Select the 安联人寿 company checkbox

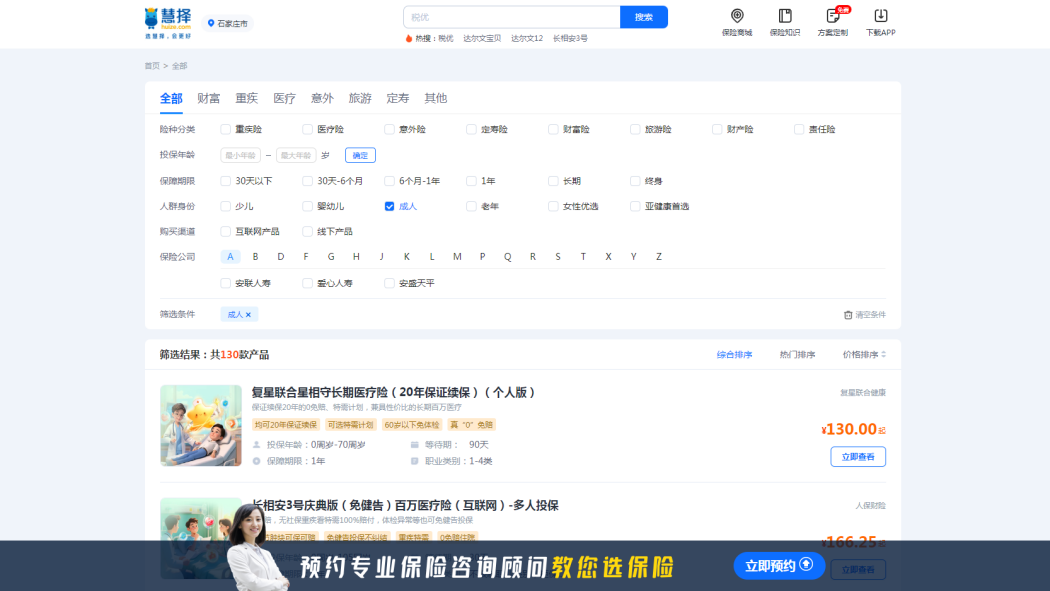pyautogui.click(x=226, y=283)
